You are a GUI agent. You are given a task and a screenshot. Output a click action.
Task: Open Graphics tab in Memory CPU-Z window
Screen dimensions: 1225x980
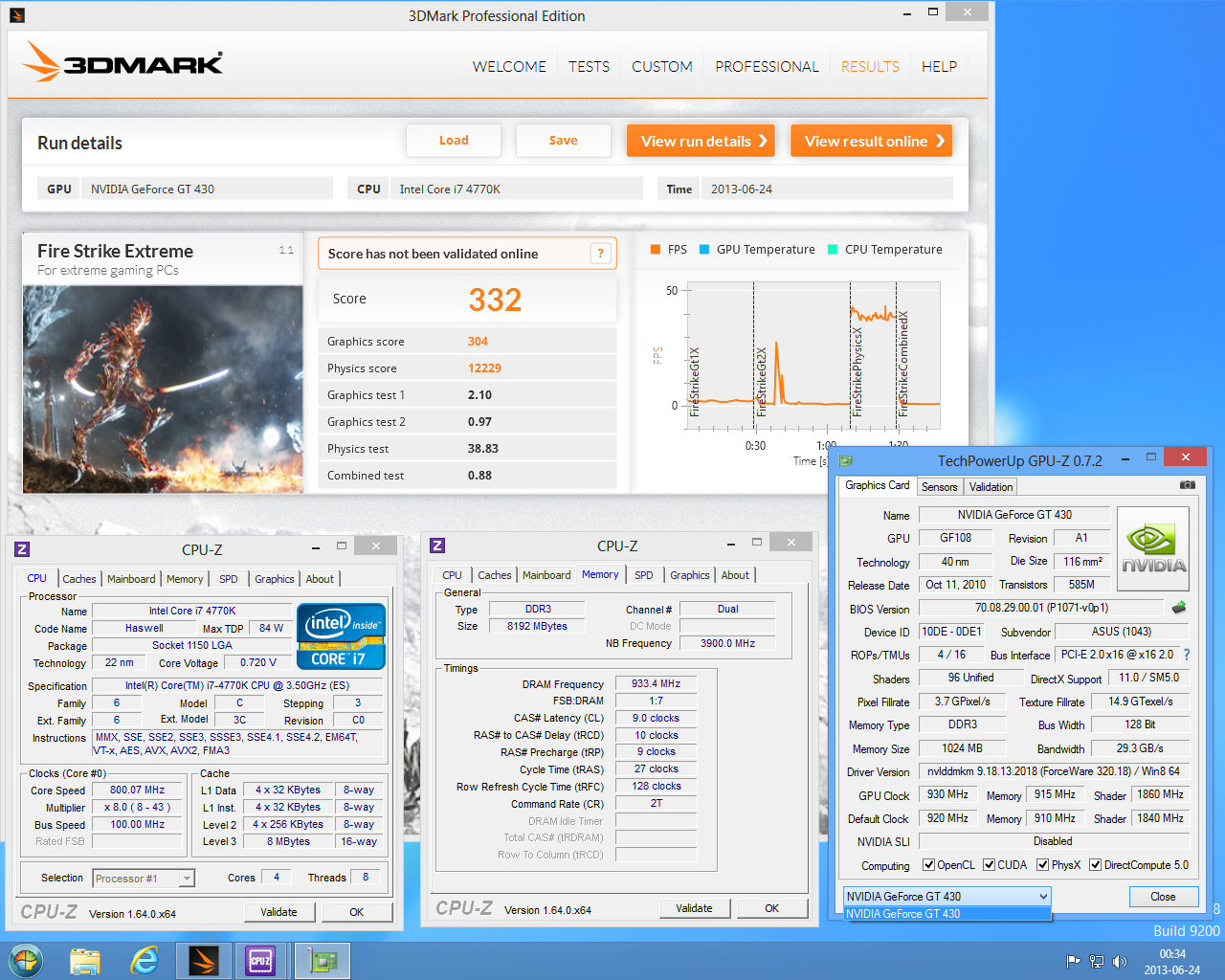click(x=690, y=575)
